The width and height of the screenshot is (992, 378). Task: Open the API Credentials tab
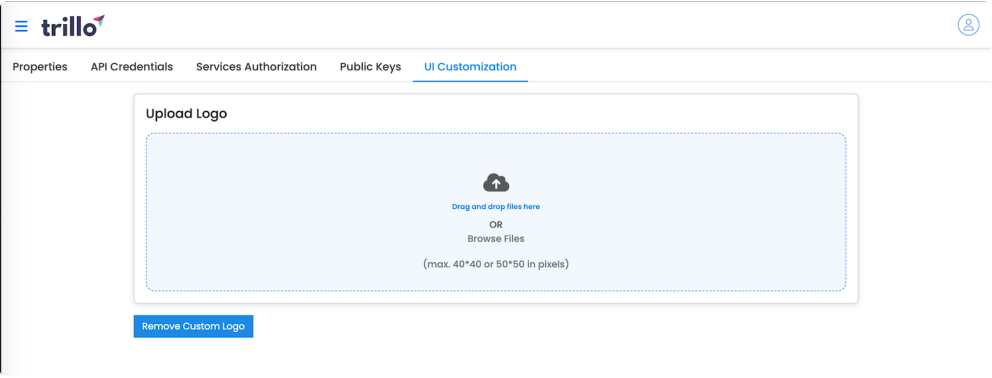coord(132,66)
